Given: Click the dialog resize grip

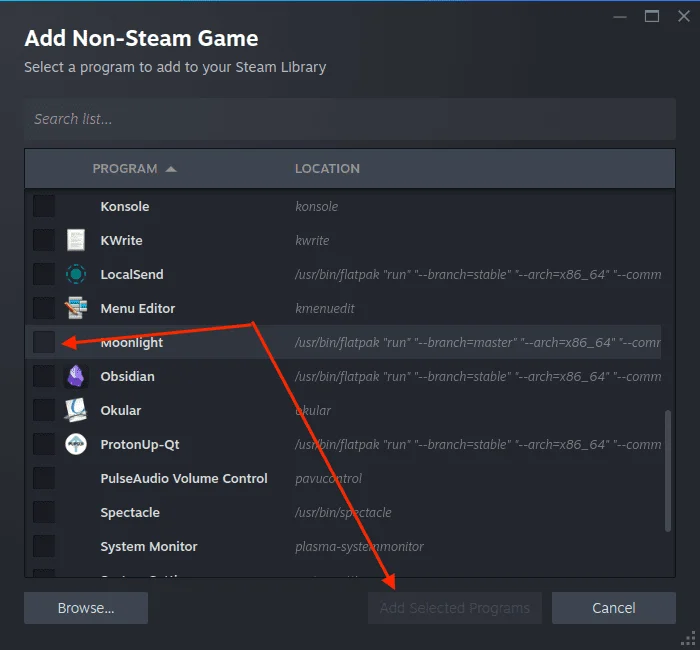Looking at the screenshot, I should pos(690,640).
